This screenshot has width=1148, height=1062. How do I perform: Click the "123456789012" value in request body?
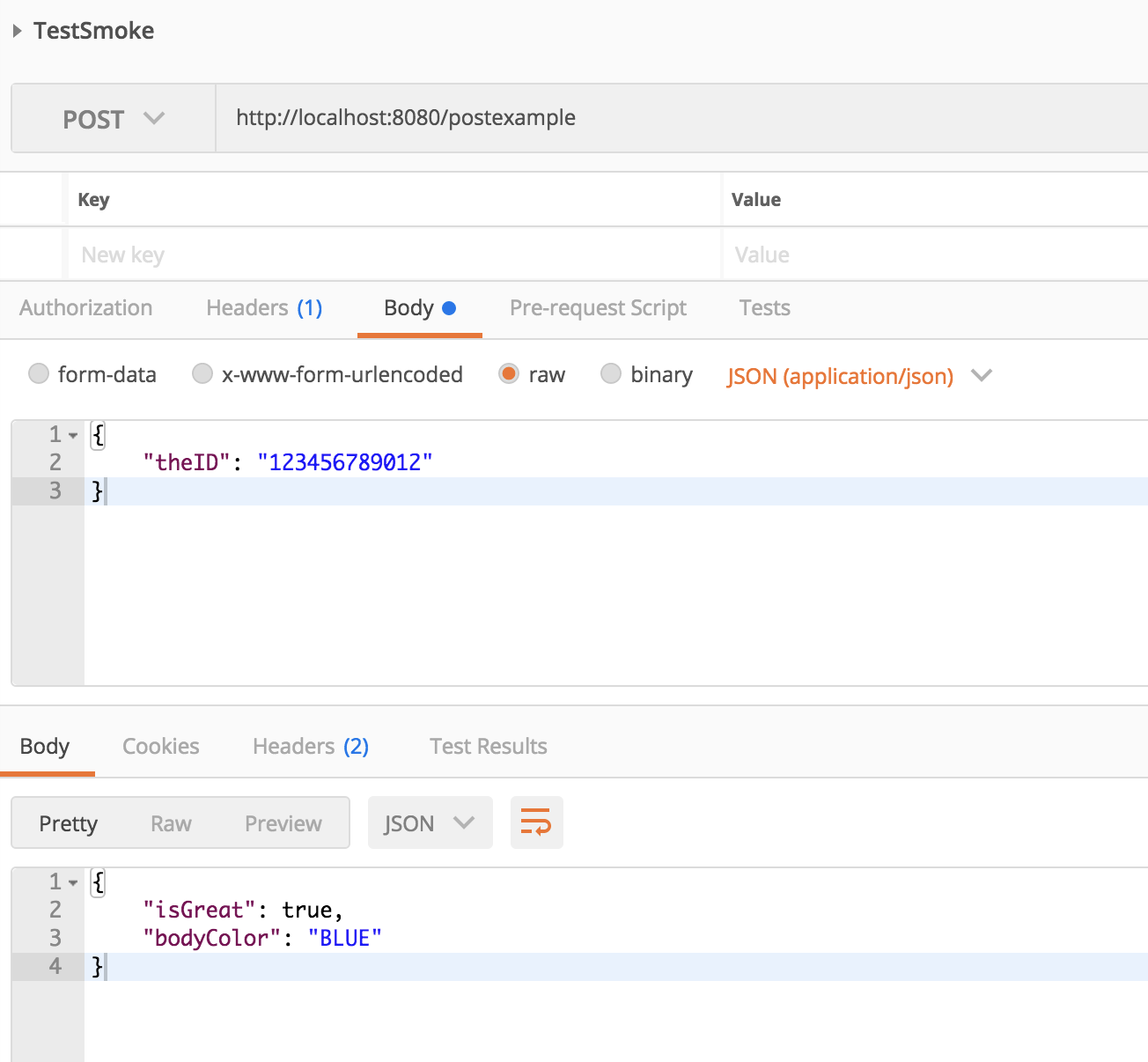[345, 462]
